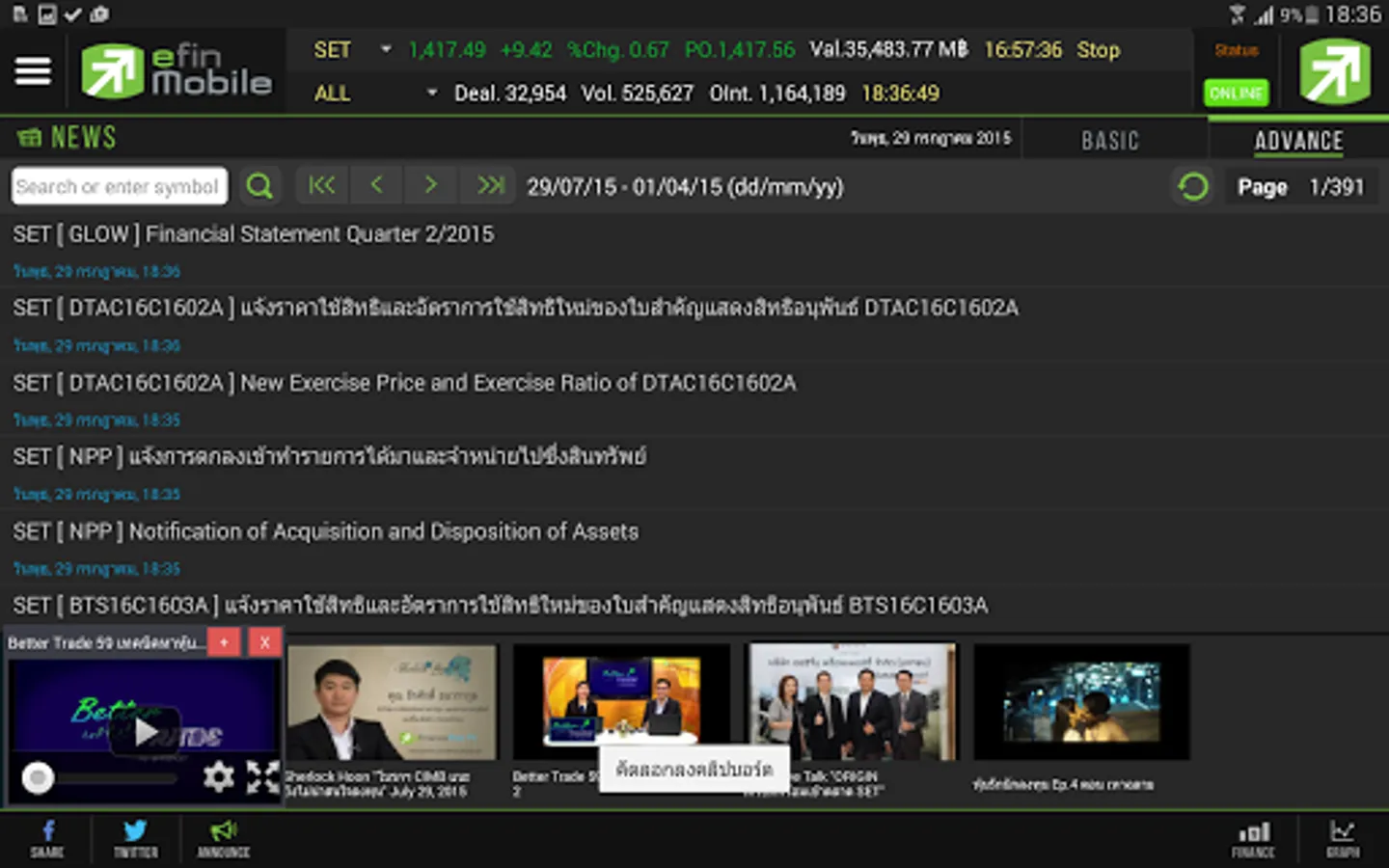1389x868 pixels.
Task: Open Thai NPP news headline
Action: coord(694,473)
